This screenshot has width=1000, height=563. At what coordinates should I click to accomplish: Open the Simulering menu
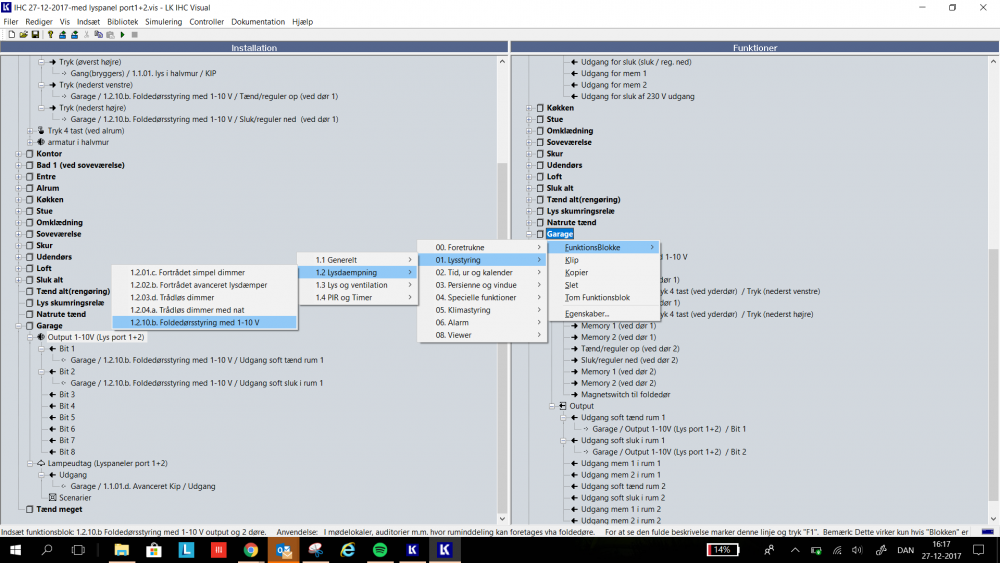point(163,21)
